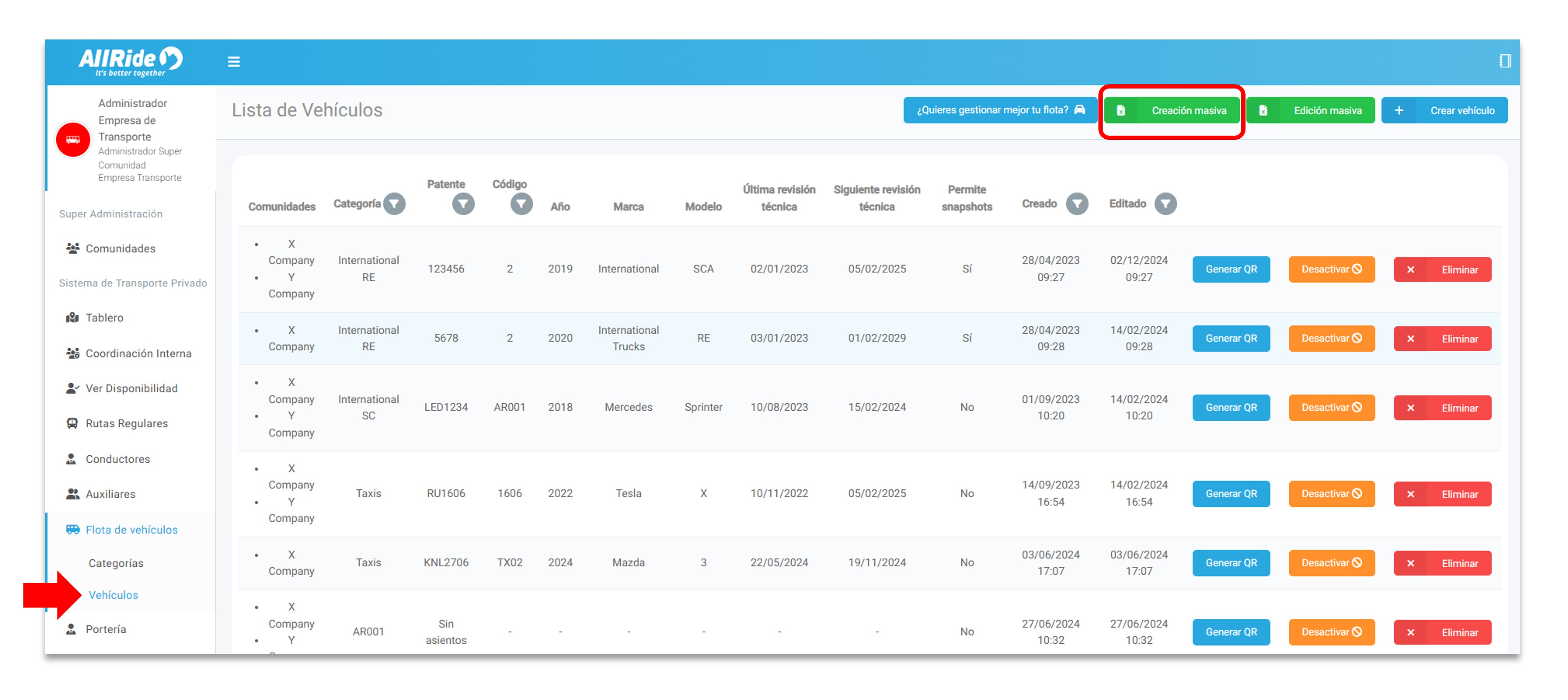This screenshot has height=700, width=1568.
Task: Select Conductores in sidebar
Action: (x=118, y=459)
